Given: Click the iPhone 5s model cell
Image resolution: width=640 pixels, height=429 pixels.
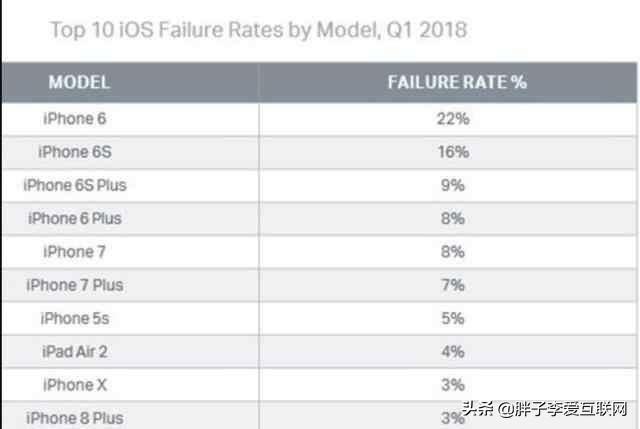Looking at the screenshot, I should [x=74, y=318].
